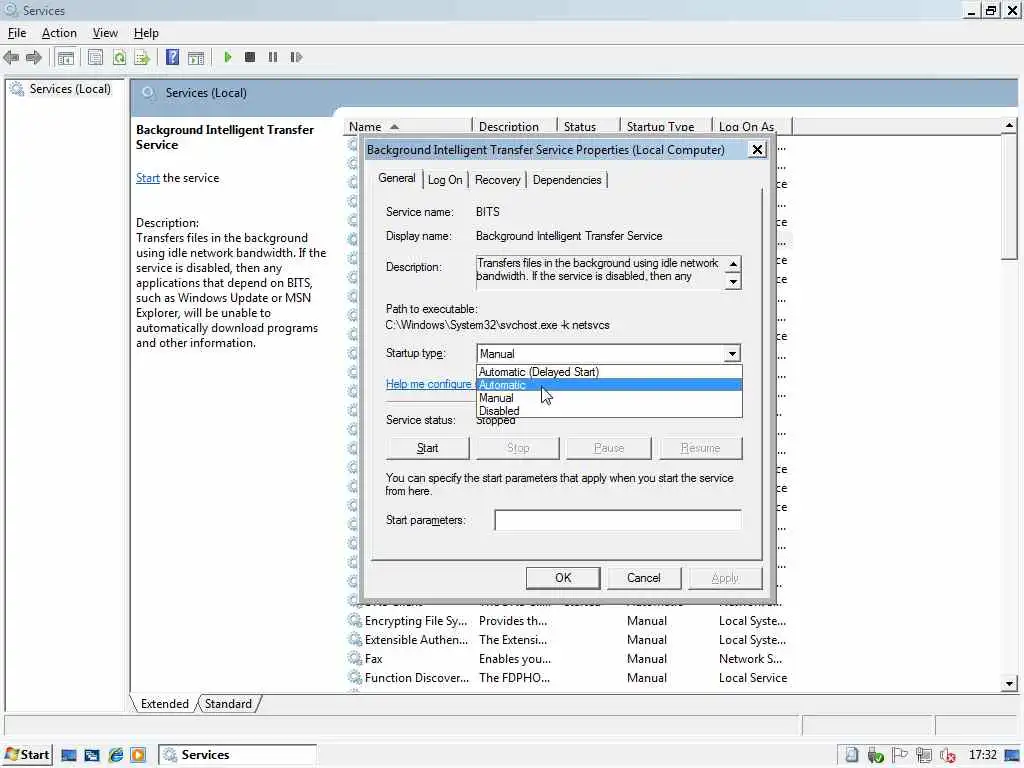This screenshot has width=1024, height=768.
Task: Select the Extensible Authentication service row
Action: tap(567, 640)
